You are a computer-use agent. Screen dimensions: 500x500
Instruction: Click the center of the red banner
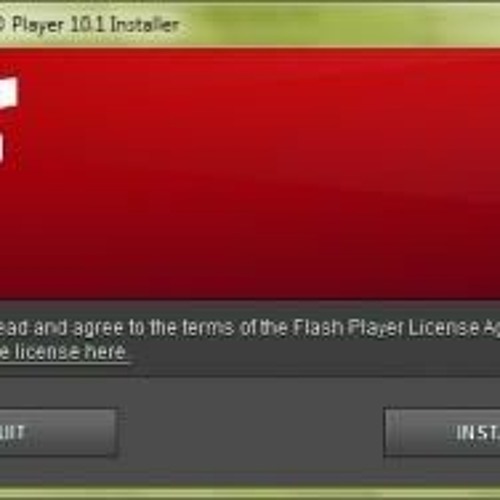(x=250, y=173)
